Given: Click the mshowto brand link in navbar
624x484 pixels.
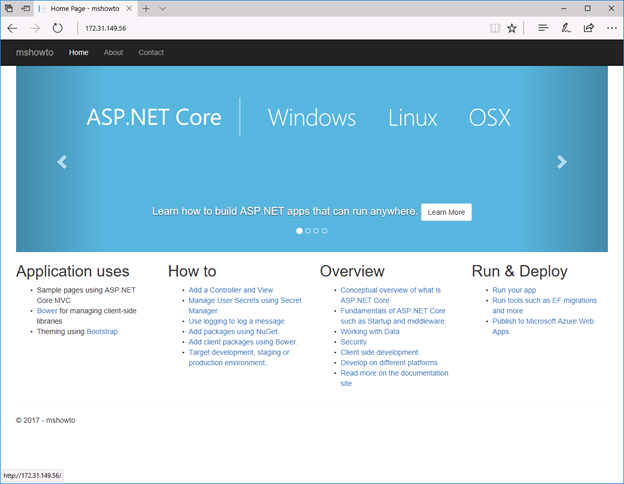Looking at the screenshot, I should click(35, 53).
